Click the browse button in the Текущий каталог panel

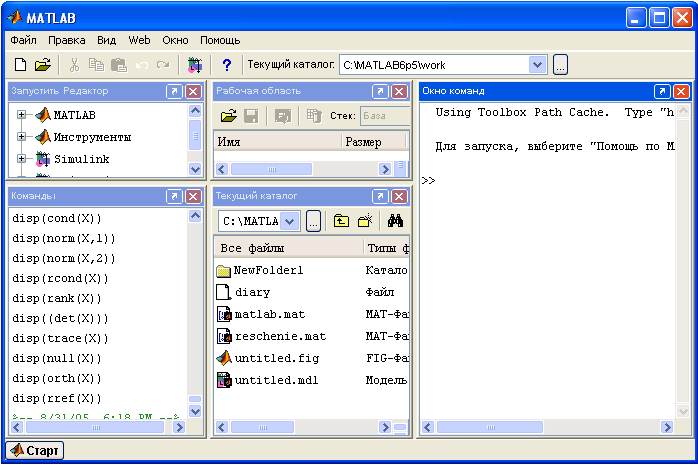[313, 221]
